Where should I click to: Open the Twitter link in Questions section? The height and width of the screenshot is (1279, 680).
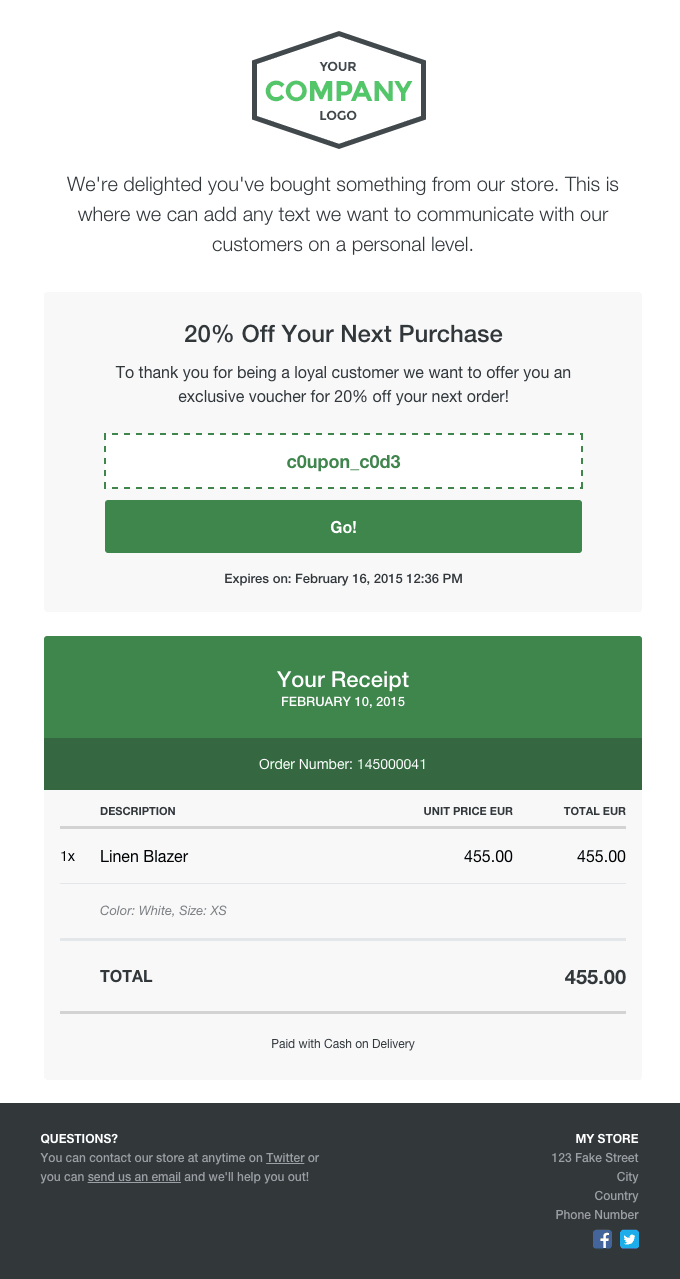[285, 1158]
